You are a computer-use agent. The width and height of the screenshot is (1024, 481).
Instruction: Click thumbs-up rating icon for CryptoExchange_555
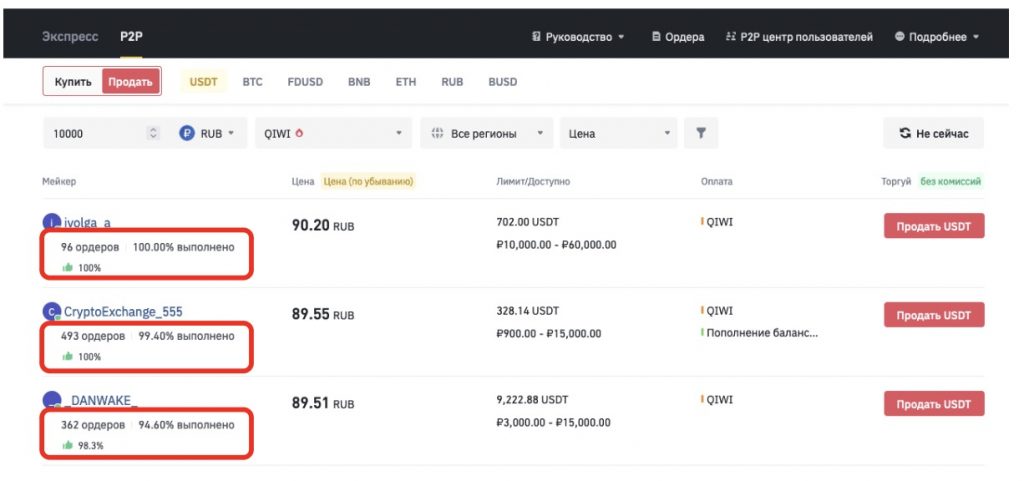pyautogui.click(x=67, y=356)
